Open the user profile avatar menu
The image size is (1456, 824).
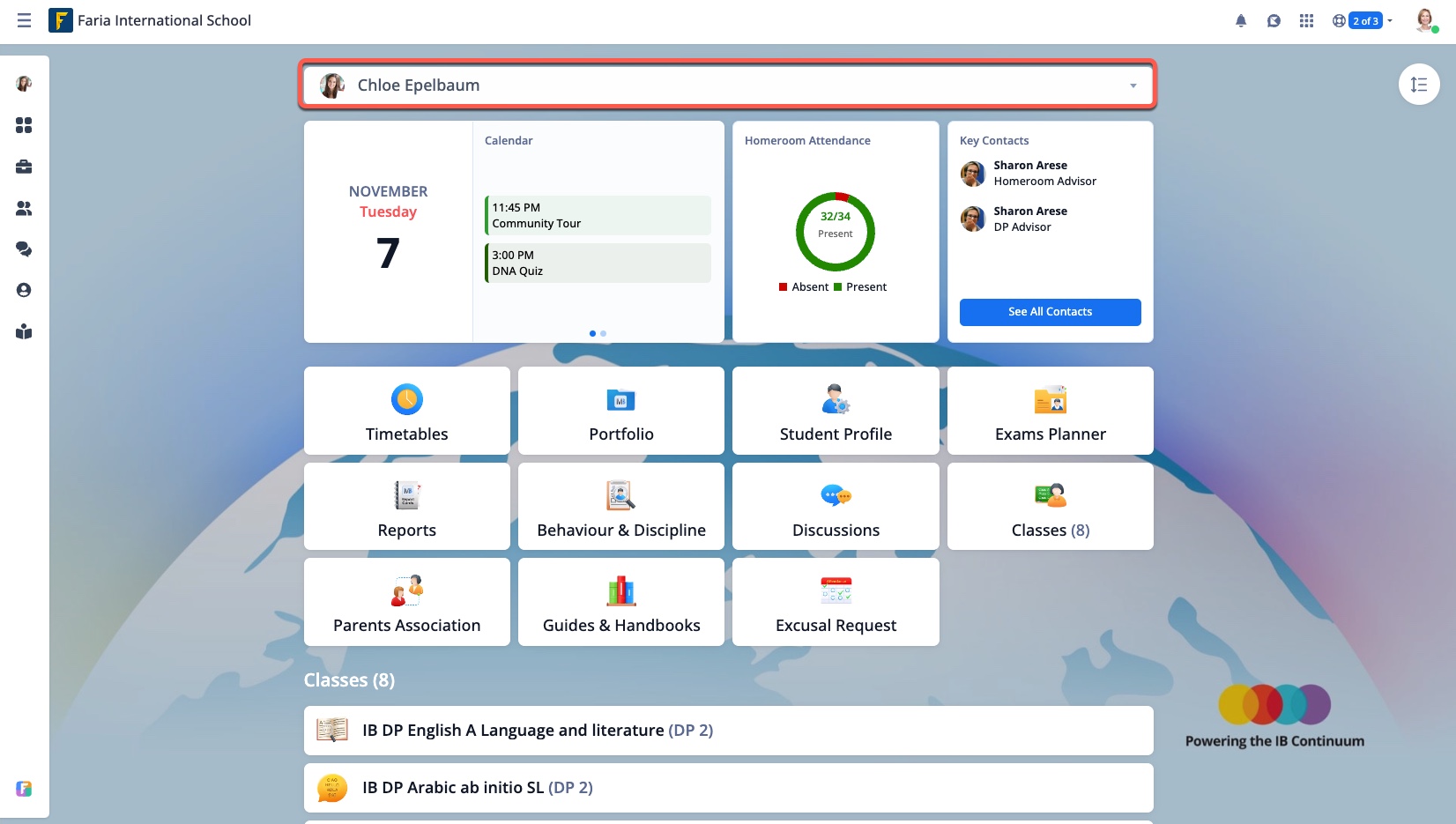pos(1424,20)
